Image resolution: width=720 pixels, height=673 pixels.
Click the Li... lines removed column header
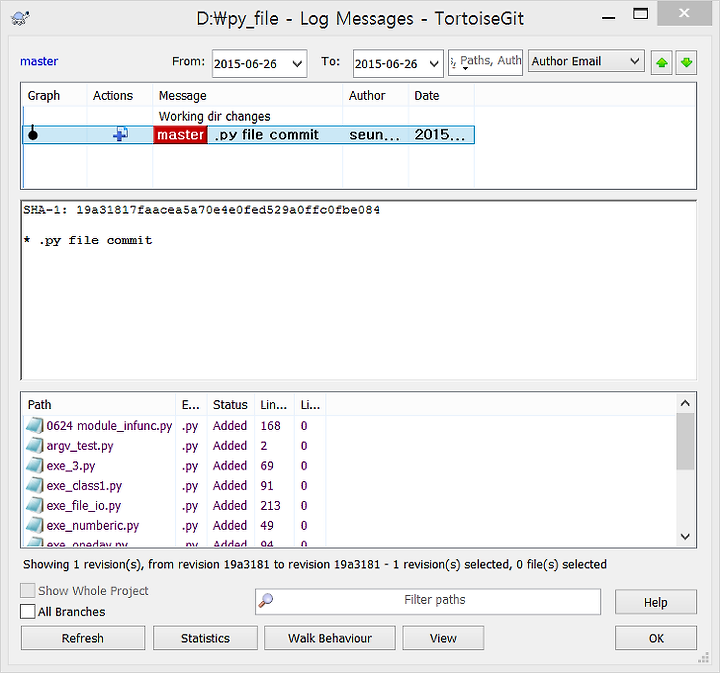coord(310,404)
